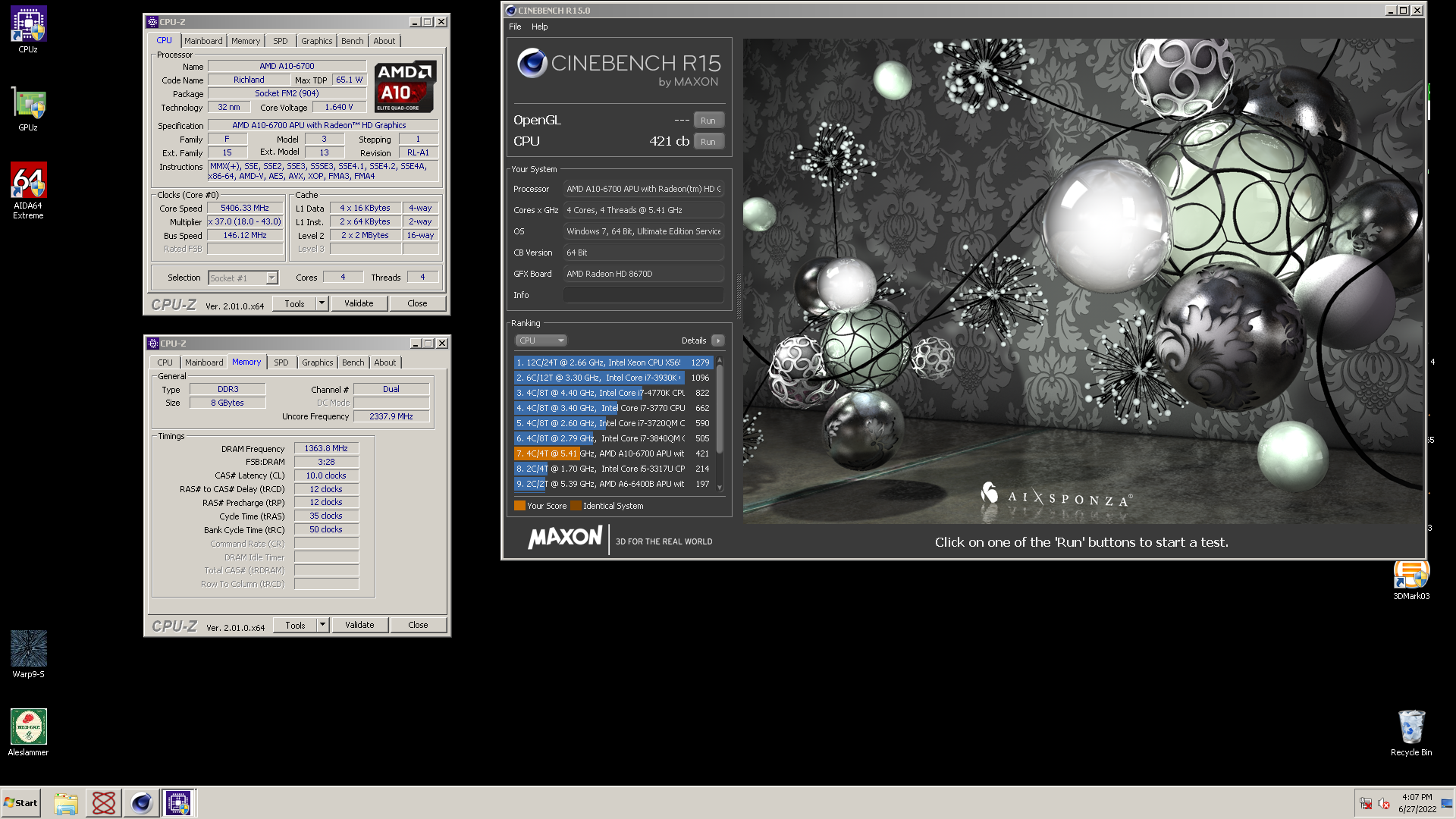Click the Ranking Details arrow button
The height and width of the screenshot is (819, 1456).
718,340
